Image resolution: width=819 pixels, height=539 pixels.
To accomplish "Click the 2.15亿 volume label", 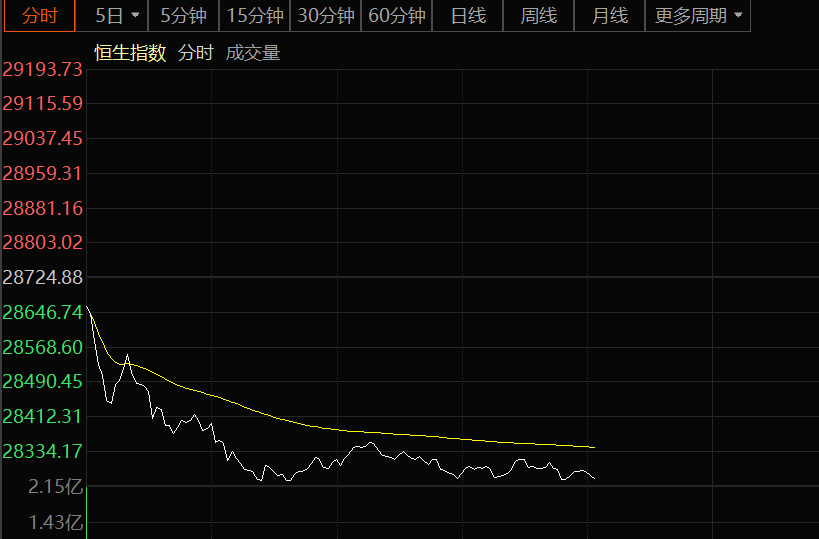I will click(x=55, y=487).
